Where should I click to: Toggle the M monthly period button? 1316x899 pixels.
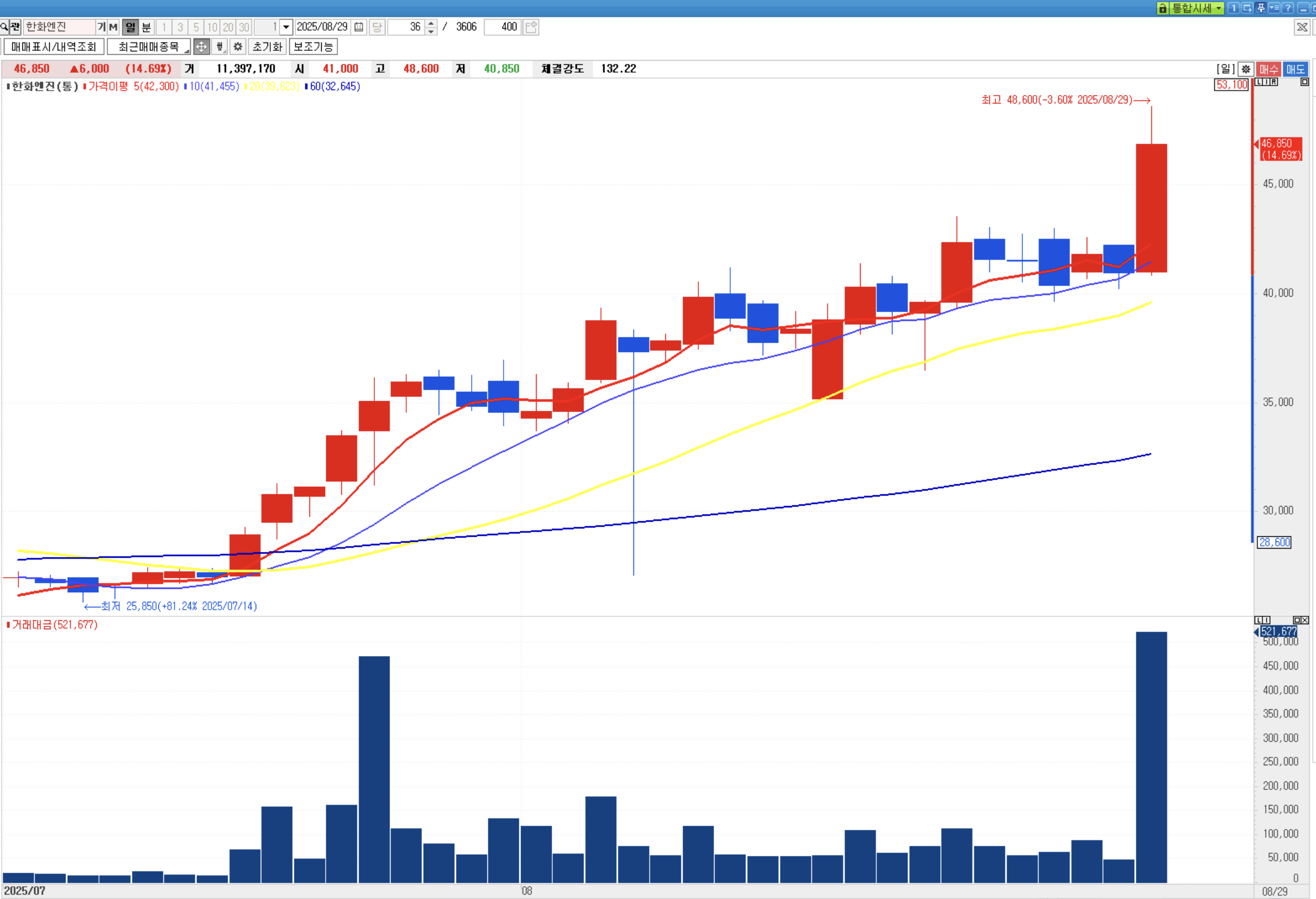[x=113, y=27]
